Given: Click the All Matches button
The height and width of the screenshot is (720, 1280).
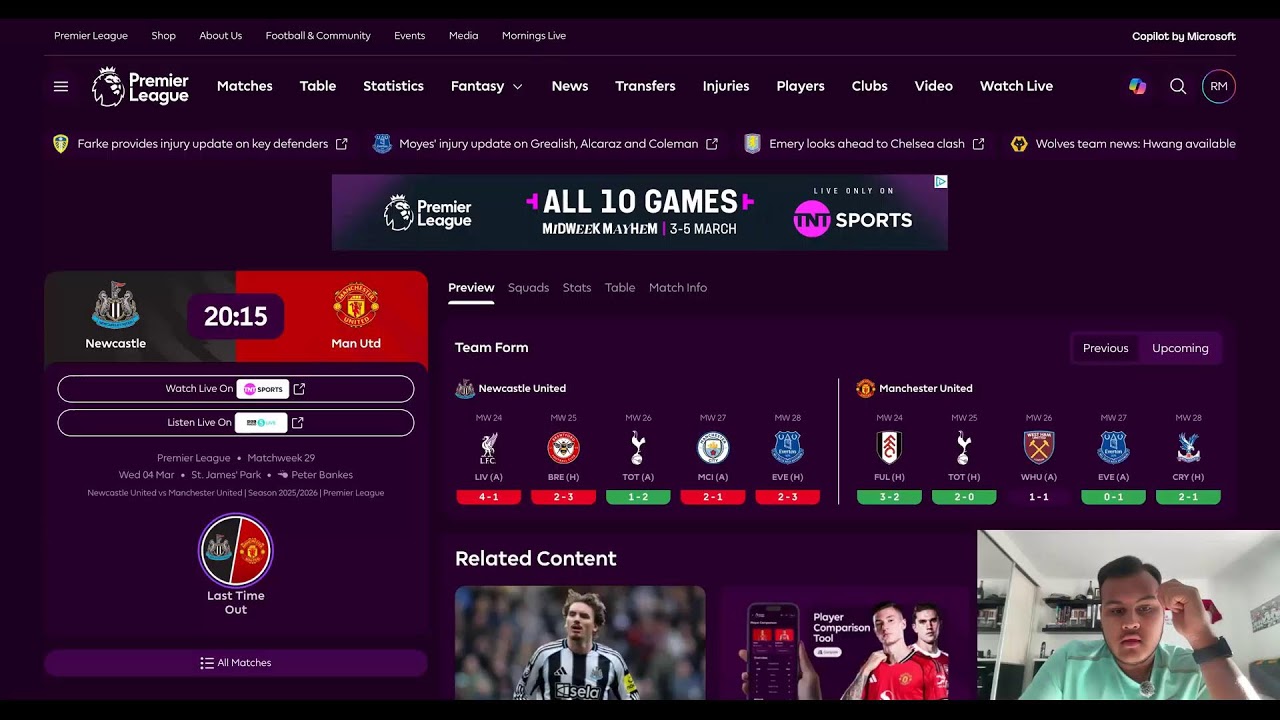Looking at the screenshot, I should click(236, 663).
